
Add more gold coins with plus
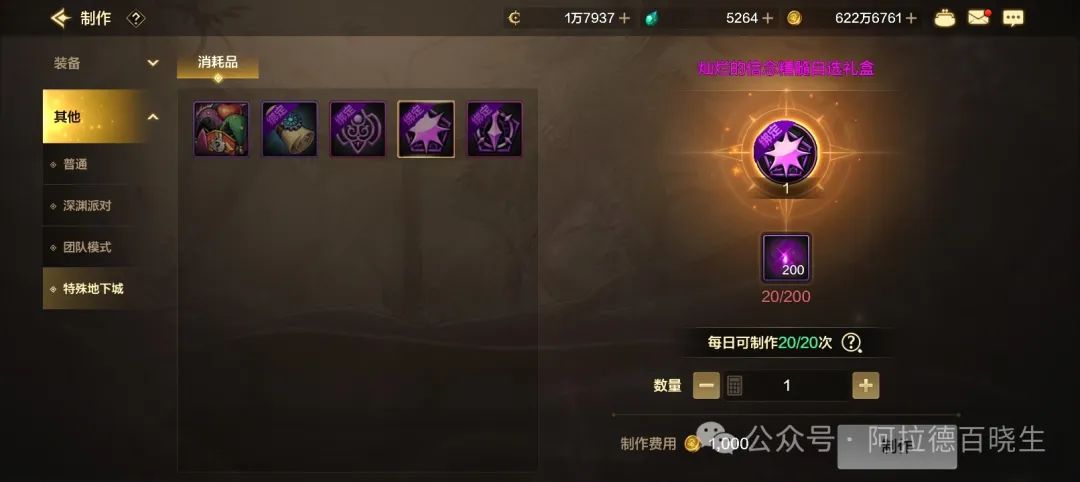point(911,19)
